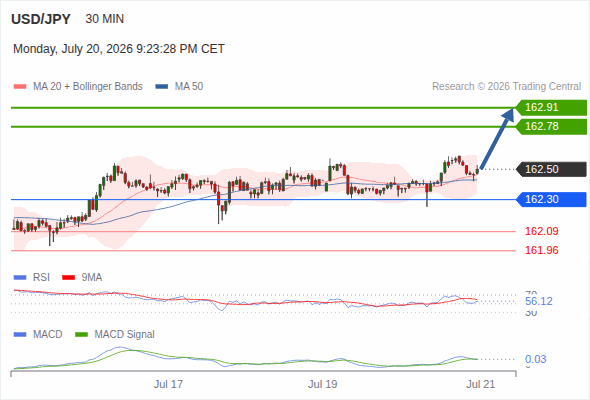The image size is (590, 400).
Task: Click the RSI 56.12 value readout
Action: point(539,301)
